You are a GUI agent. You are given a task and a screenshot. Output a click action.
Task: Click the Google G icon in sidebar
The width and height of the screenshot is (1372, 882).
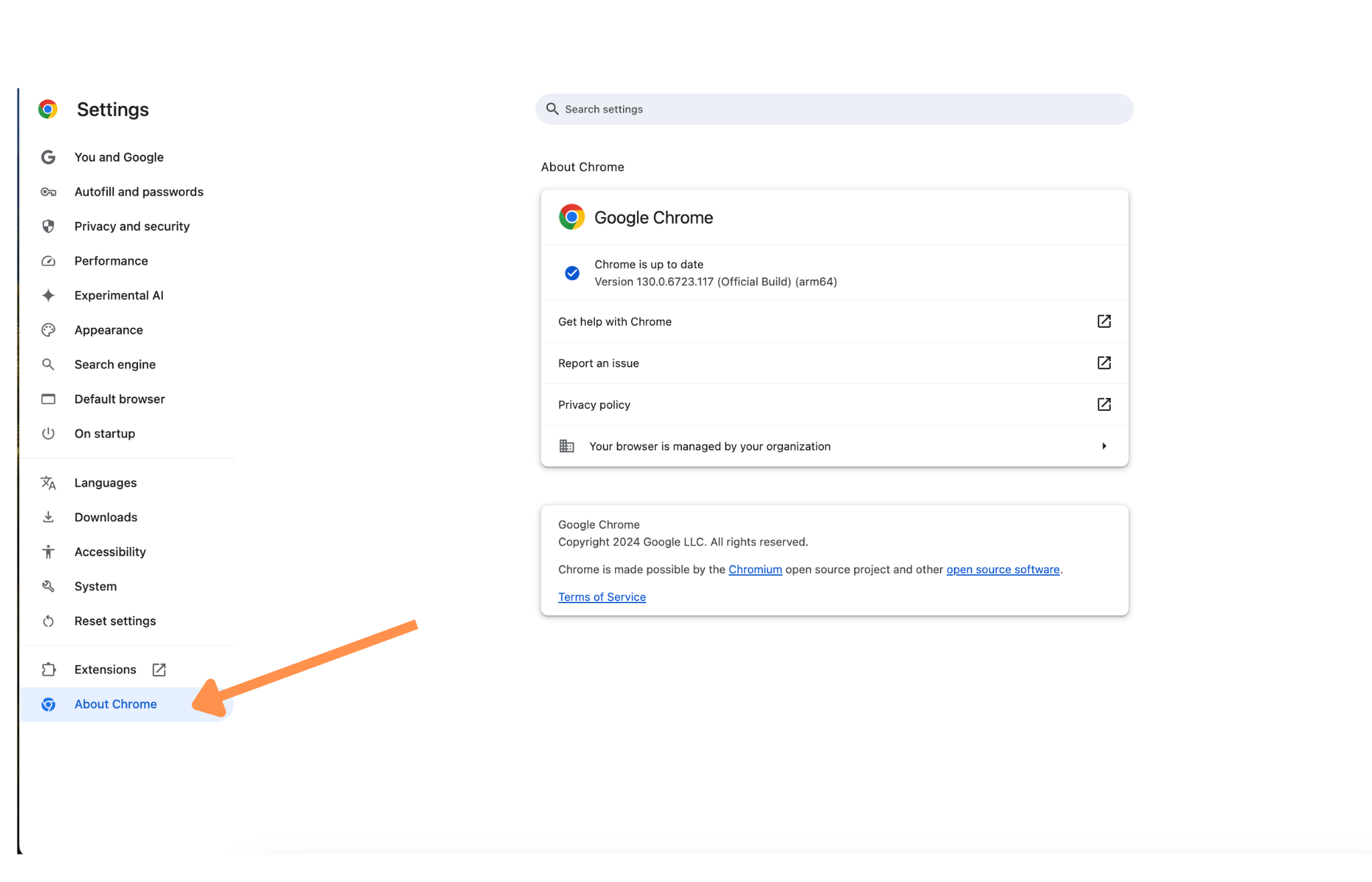coord(48,157)
